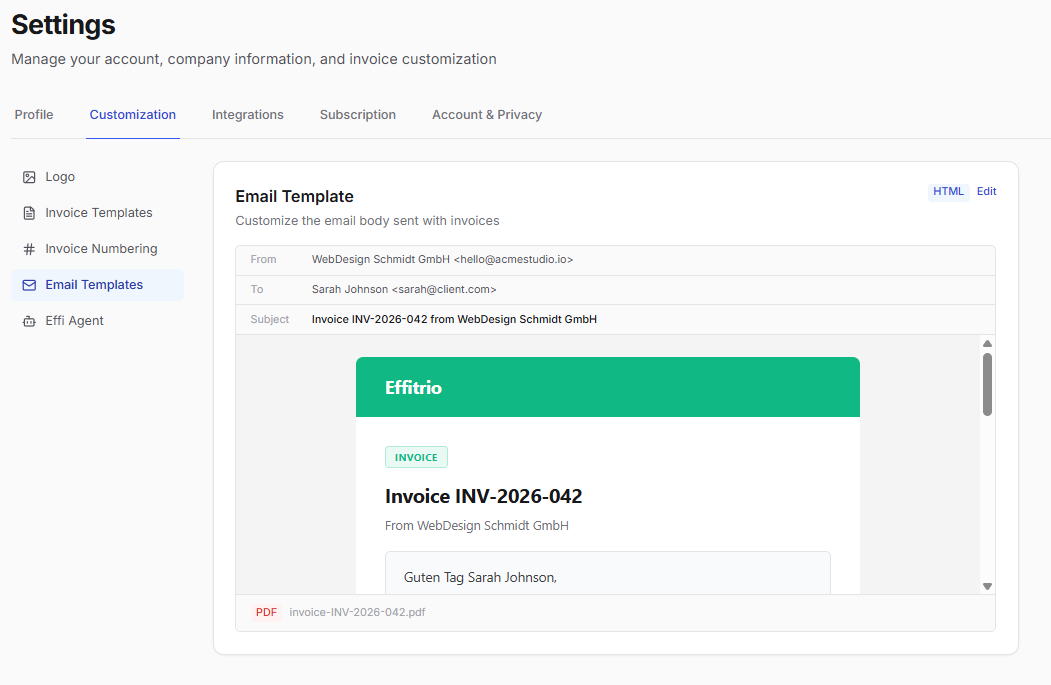The image size is (1051, 685).
Task: Click the Email Templates envelope icon
Action: [29, 285]
